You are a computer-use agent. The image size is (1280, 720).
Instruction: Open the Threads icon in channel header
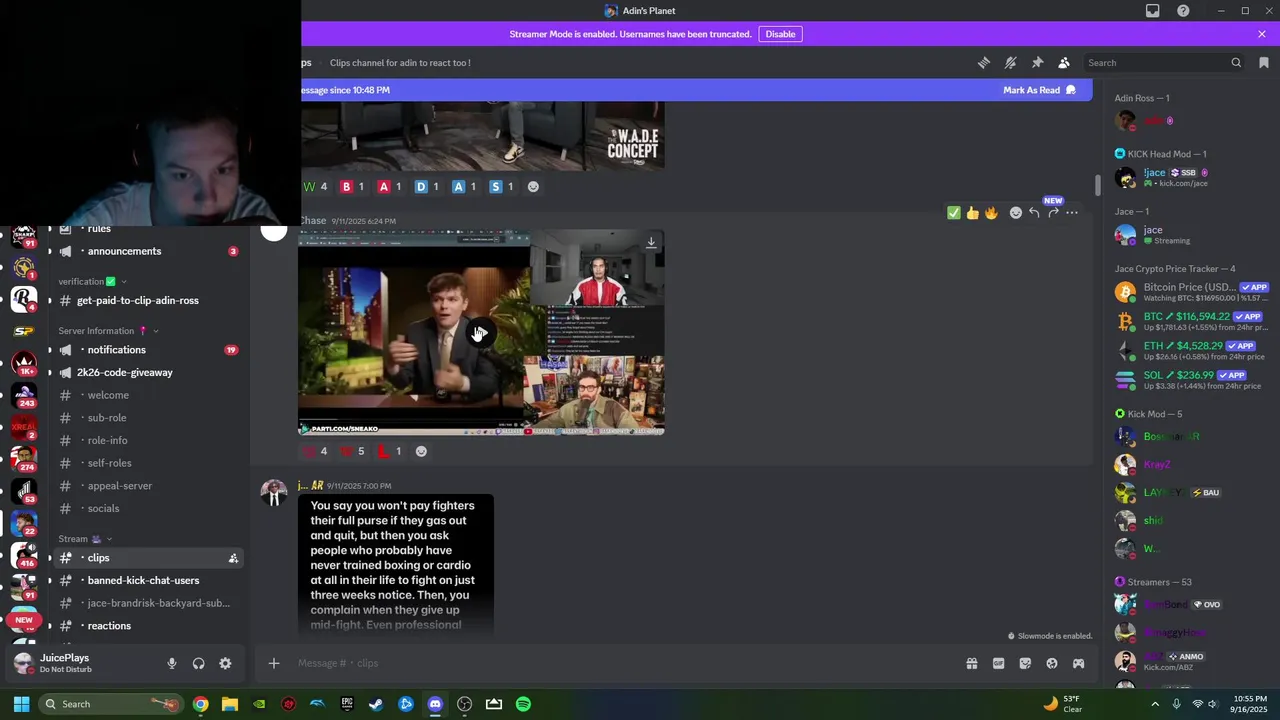click(x=984, y=63)
